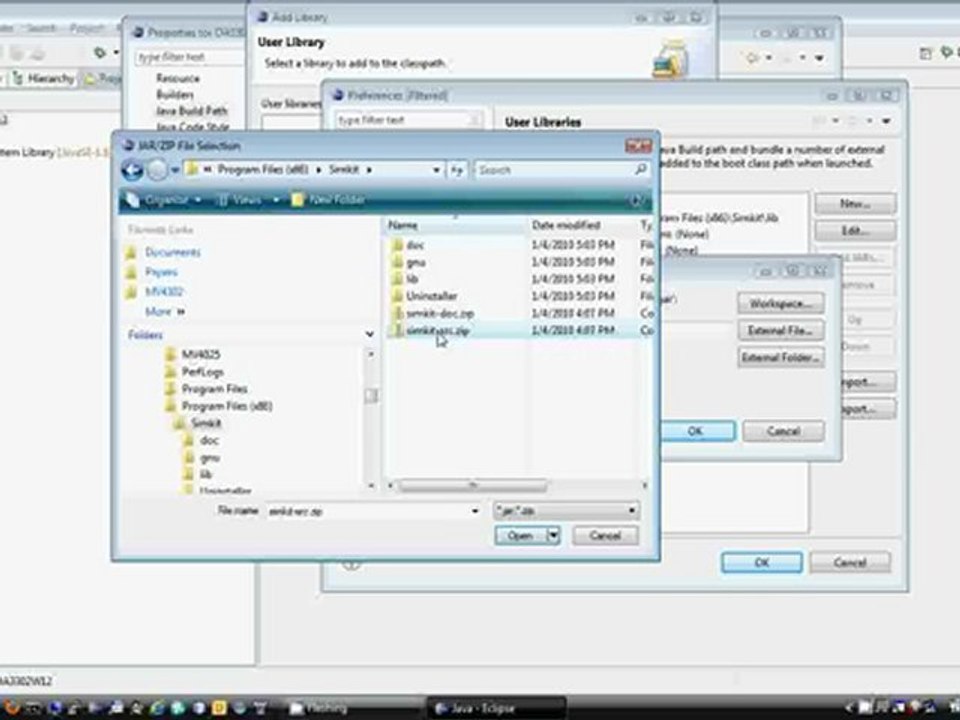Click OK in the Preferences window
The width and height of the screenshot is (960, 720).
762,563
